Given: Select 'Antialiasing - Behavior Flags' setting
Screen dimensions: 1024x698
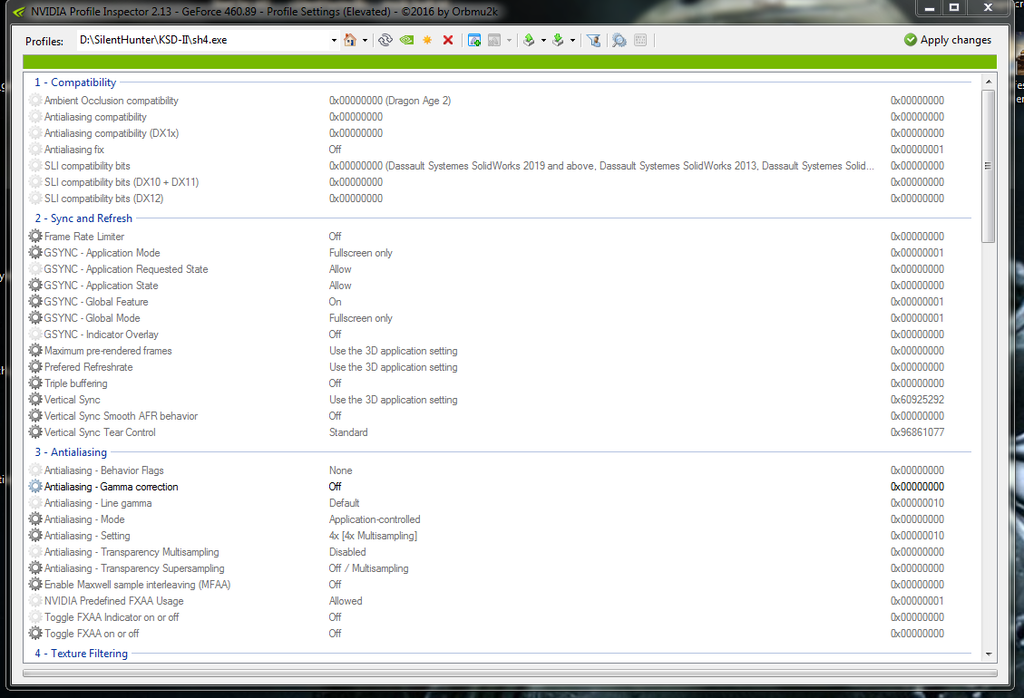Looking at the screenshot, I should coord(104,470).
